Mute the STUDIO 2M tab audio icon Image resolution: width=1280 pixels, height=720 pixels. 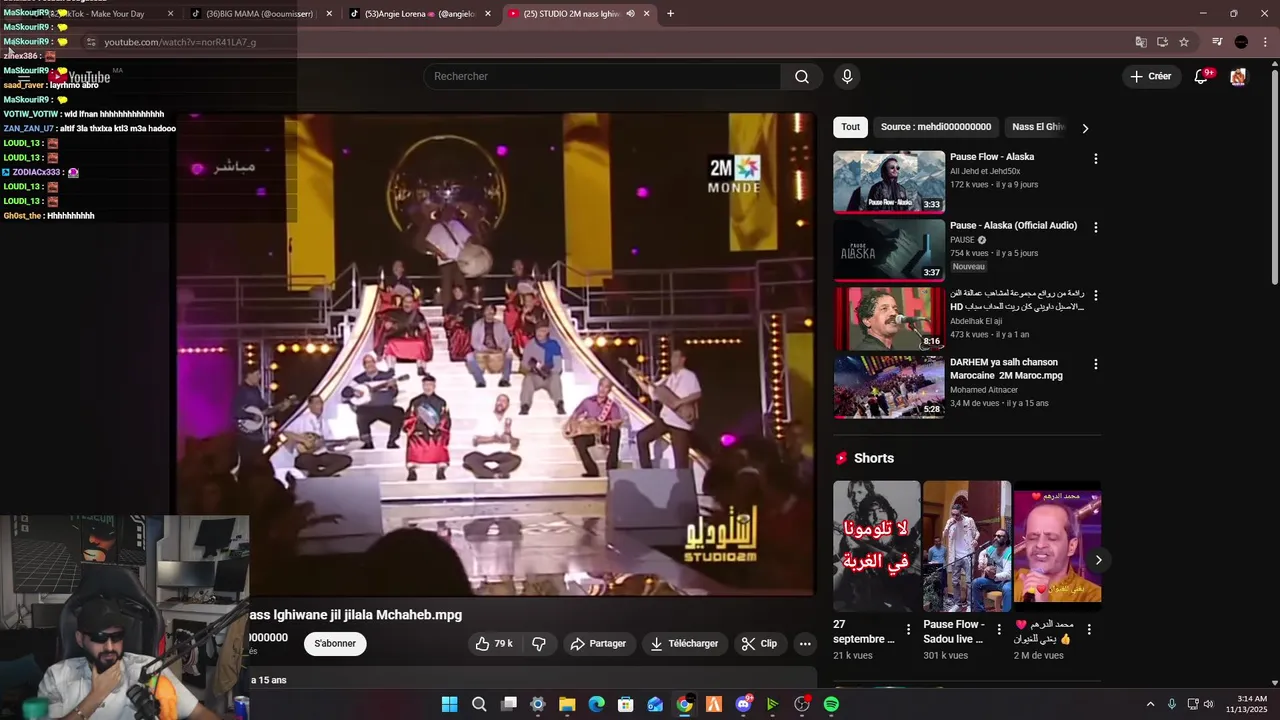pos(630,14)
